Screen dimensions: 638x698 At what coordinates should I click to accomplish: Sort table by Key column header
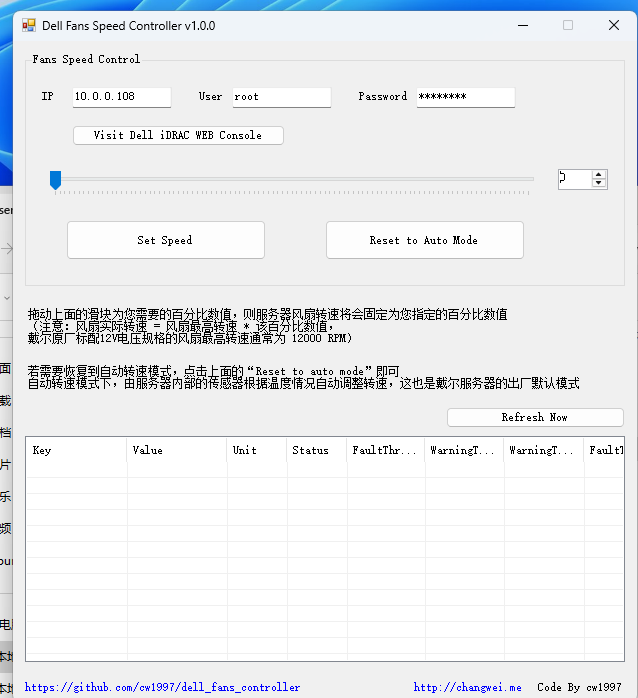click(x=76, y=450)
